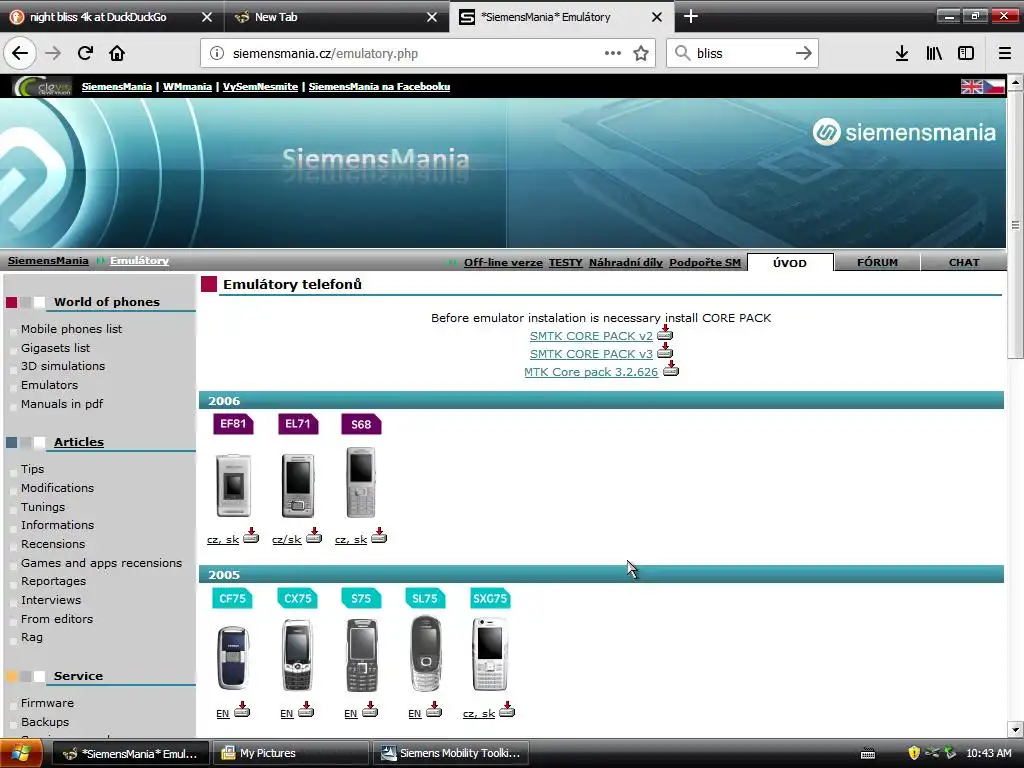Open SiemensMania na Facebooku link

coord(379,86)
